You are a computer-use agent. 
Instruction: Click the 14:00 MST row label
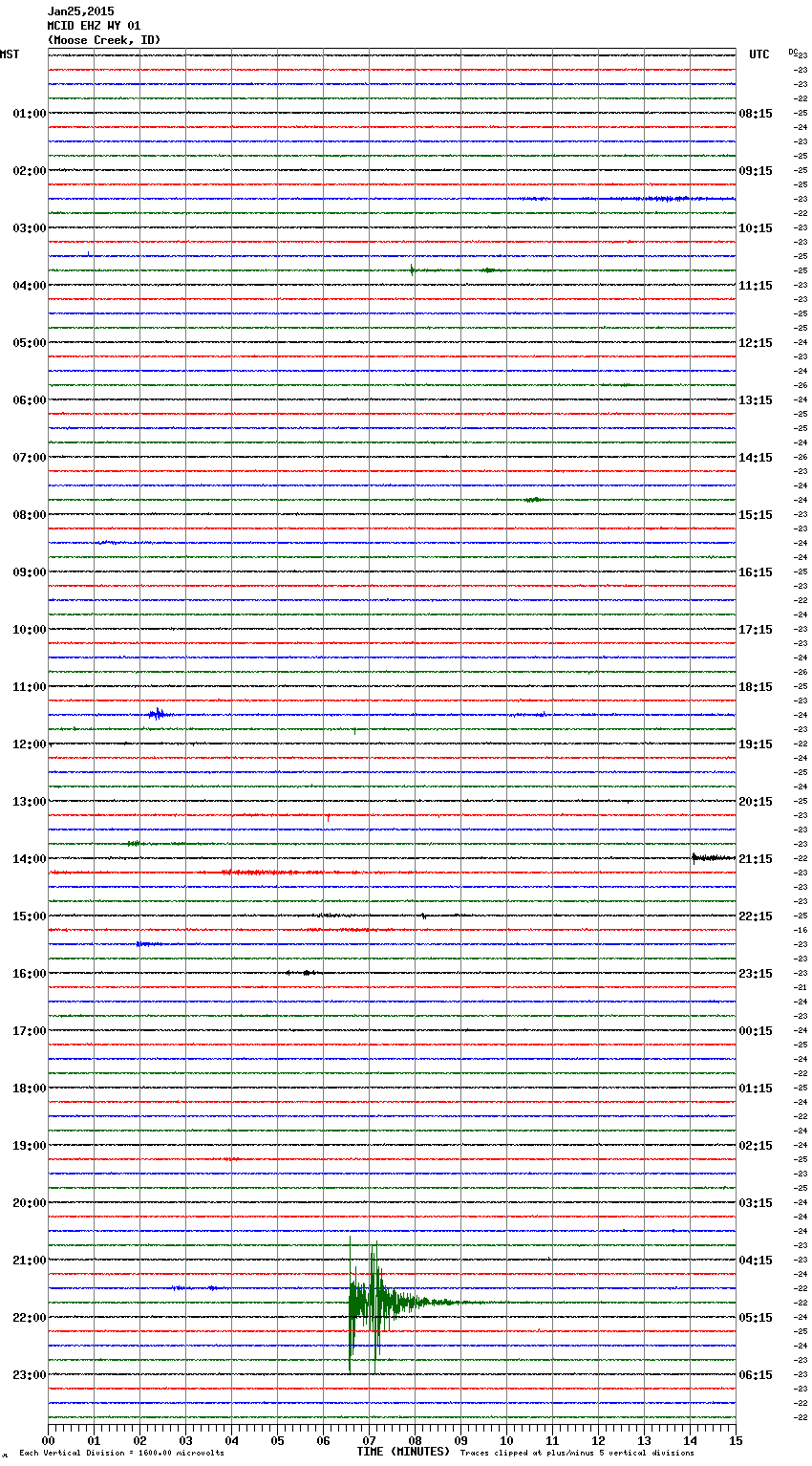click(x=29, y=859)
